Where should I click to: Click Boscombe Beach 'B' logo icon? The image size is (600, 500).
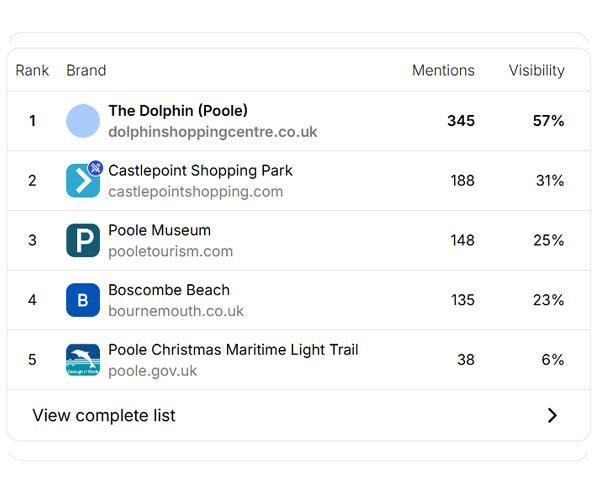tap(83, 300)
